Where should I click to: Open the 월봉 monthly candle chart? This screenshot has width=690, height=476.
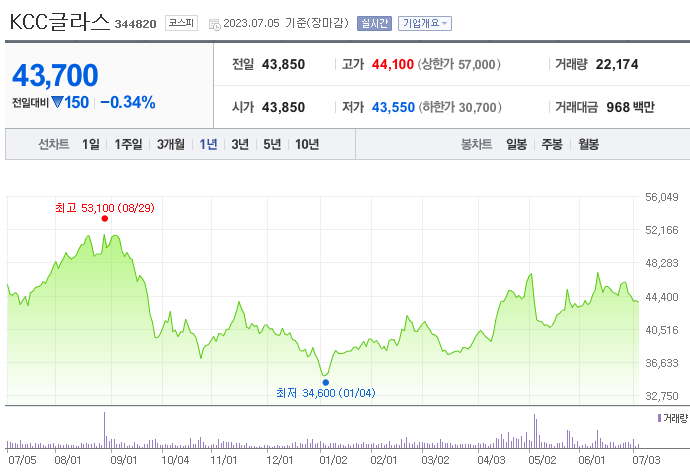pos(588,144)
